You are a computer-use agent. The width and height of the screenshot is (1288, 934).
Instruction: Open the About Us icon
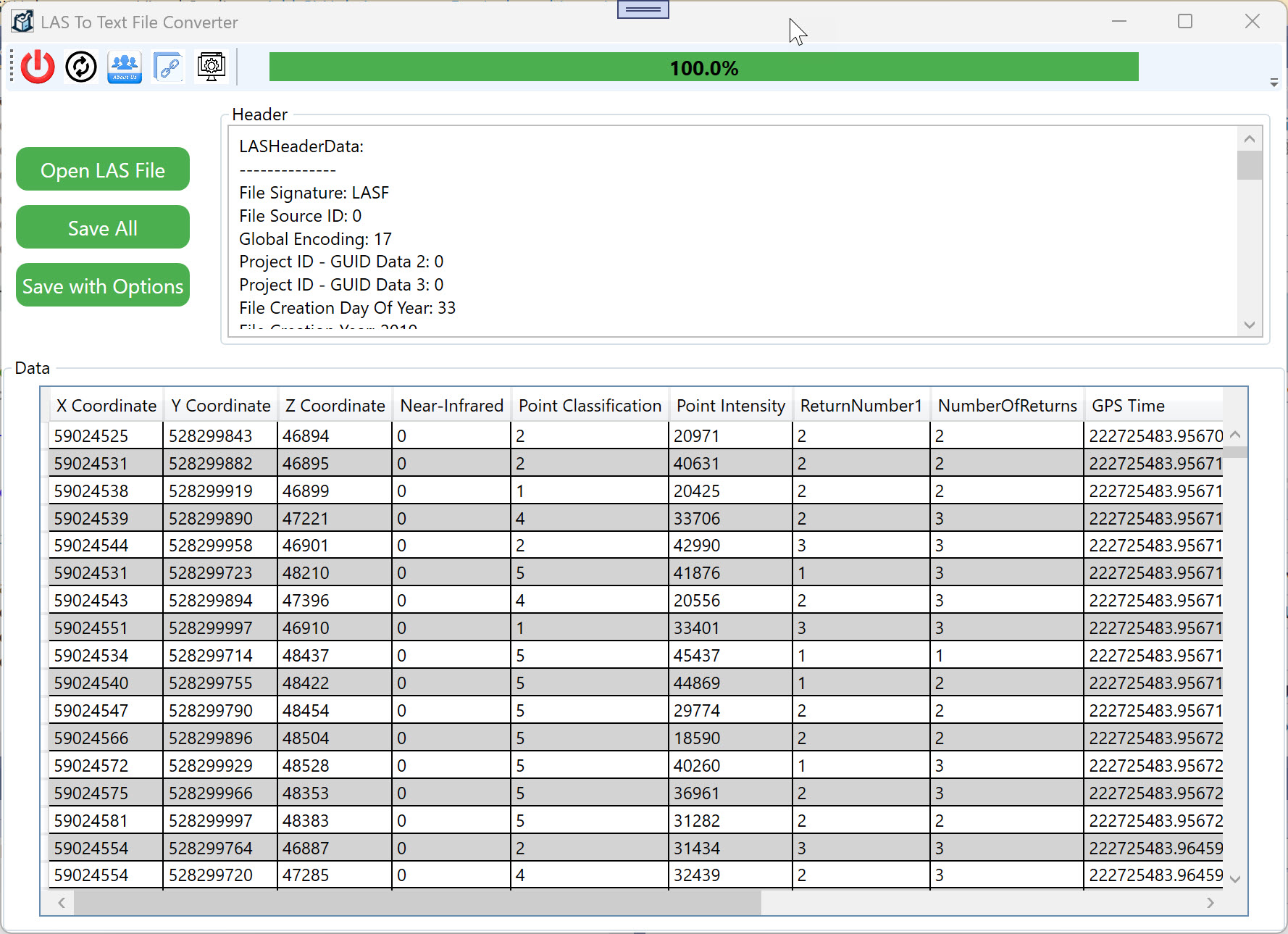125,67
